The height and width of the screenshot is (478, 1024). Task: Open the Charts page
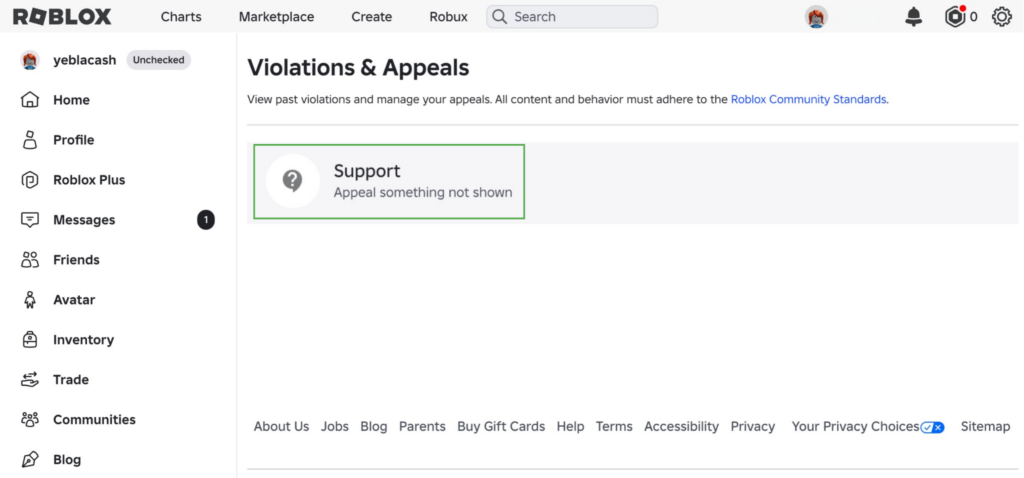click(x=181, y=17)
